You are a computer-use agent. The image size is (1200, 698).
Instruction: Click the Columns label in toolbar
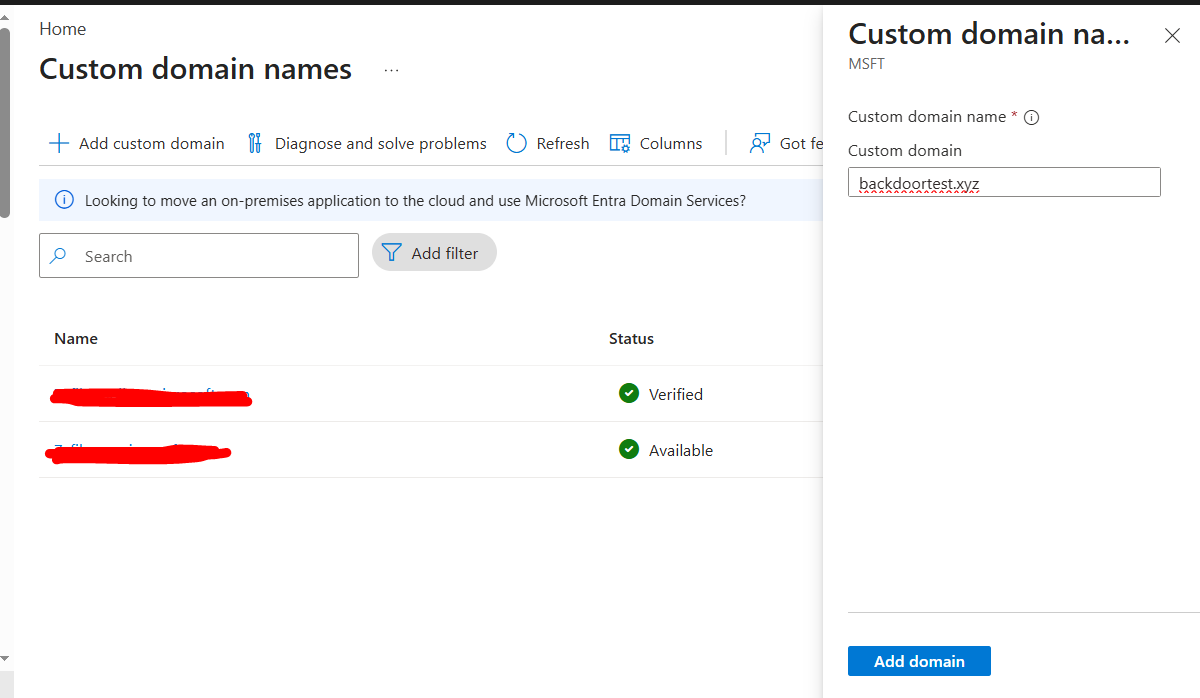point(671,143)
